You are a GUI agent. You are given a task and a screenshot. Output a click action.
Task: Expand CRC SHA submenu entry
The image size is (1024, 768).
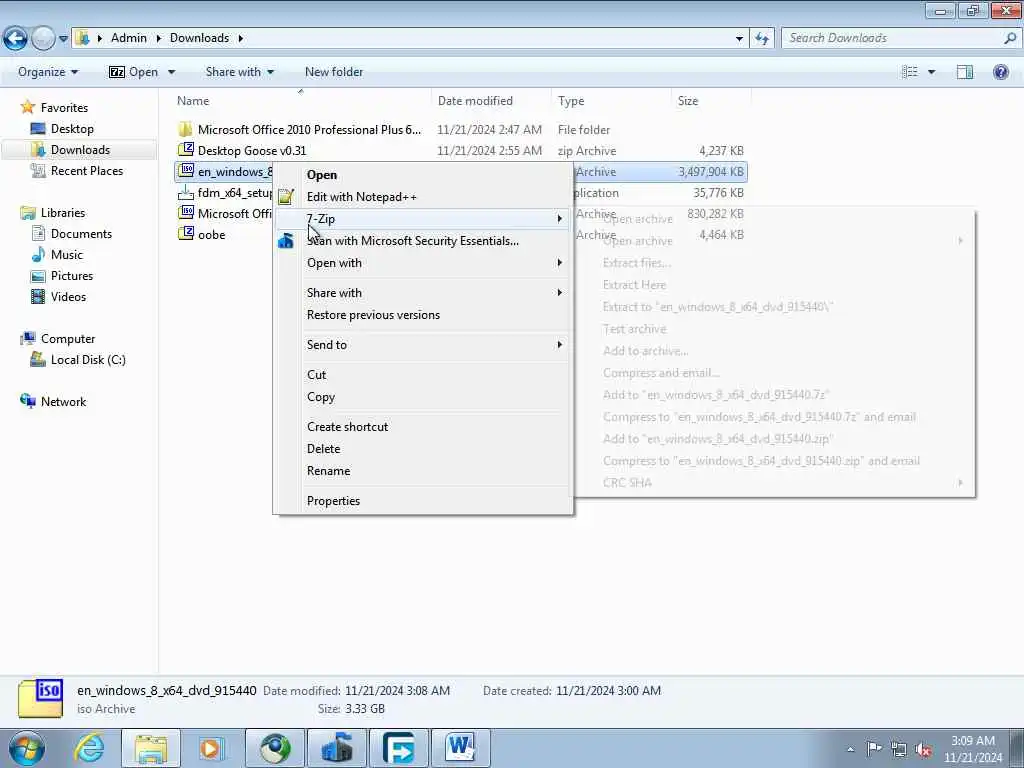click(x=775, y=483)
